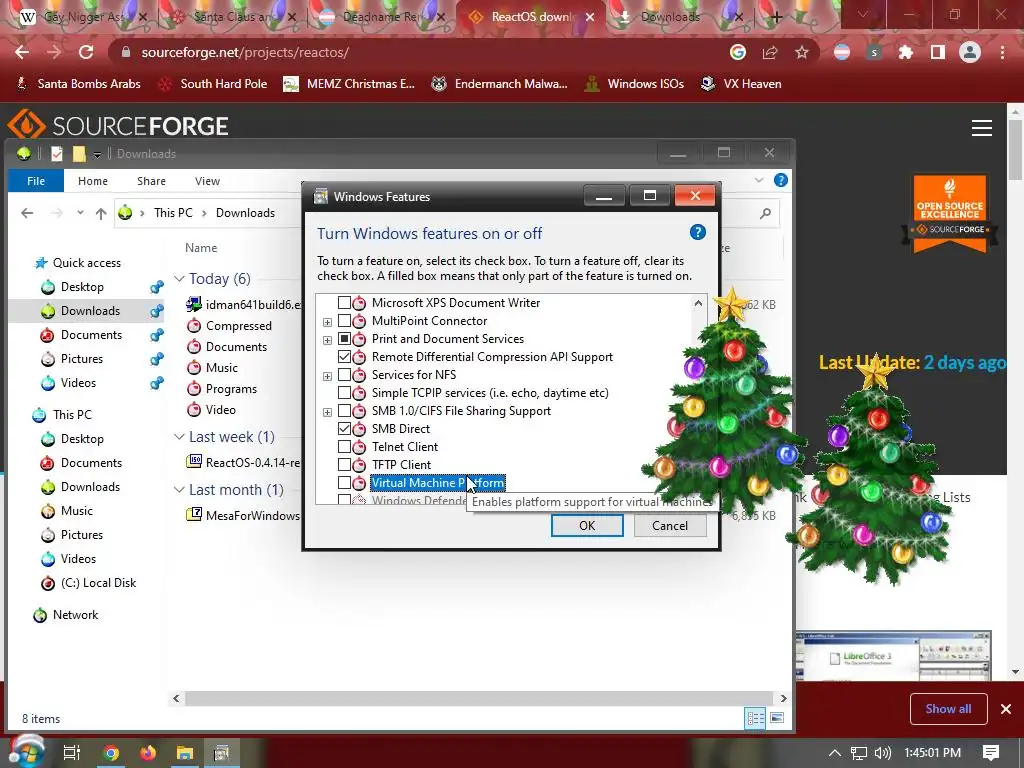Turn on Virtual Machine Platform checkbox
This screenshot has height=768, width=1024.
pos(344,483)
